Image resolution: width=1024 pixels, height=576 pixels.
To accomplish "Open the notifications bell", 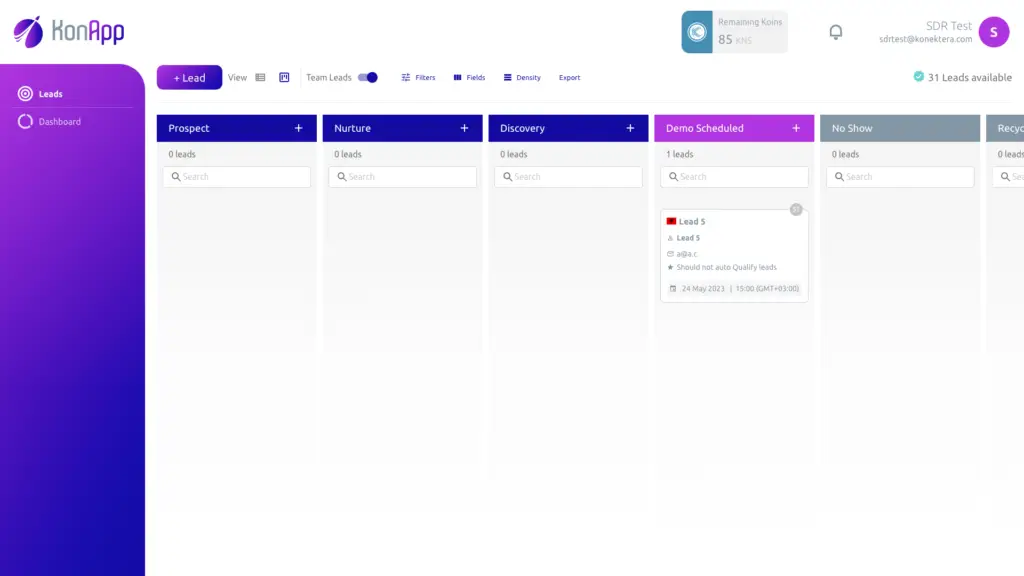I will click(x=836, y=32).
